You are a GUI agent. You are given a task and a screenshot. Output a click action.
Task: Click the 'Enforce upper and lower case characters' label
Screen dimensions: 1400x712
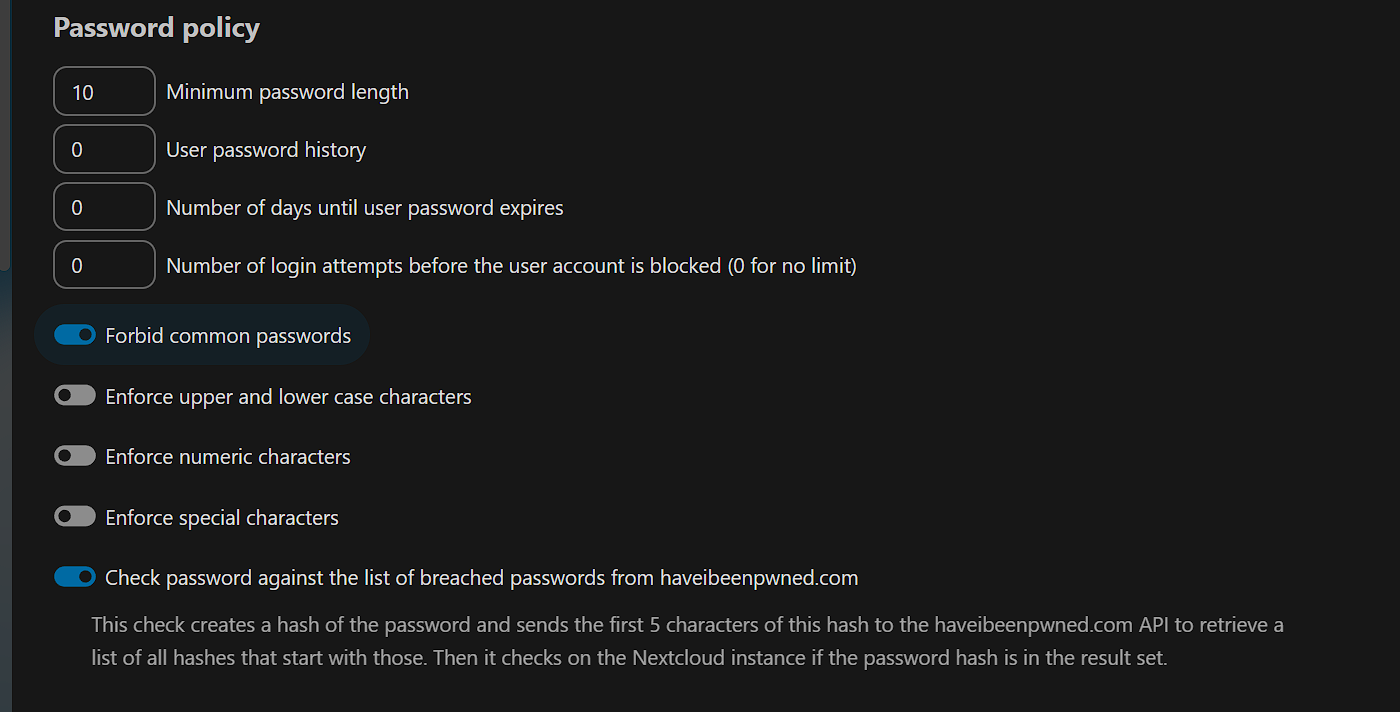288,397
